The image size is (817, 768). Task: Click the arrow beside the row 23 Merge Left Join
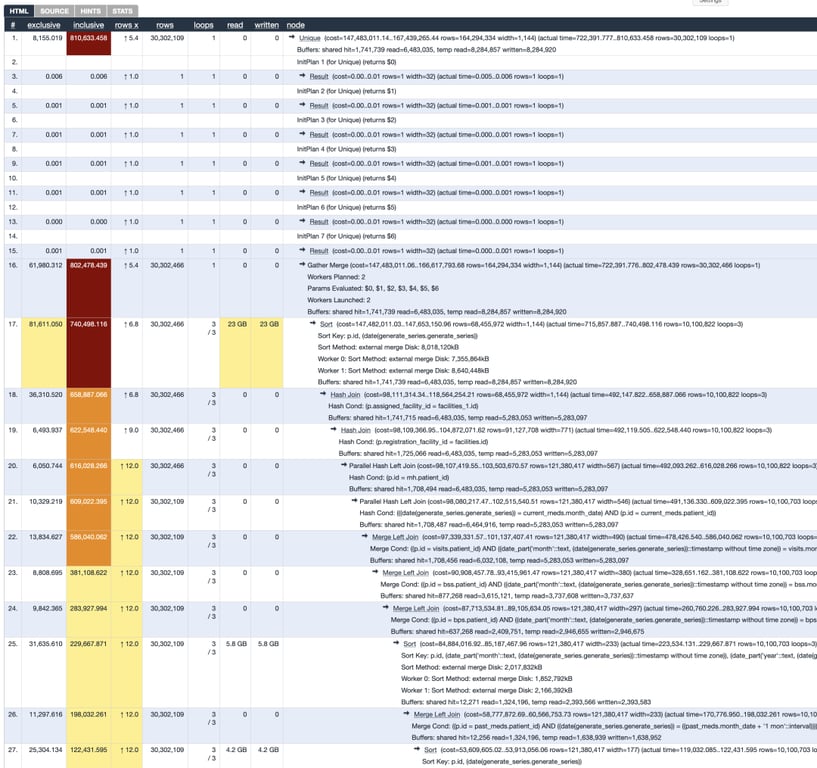(375, 572)
